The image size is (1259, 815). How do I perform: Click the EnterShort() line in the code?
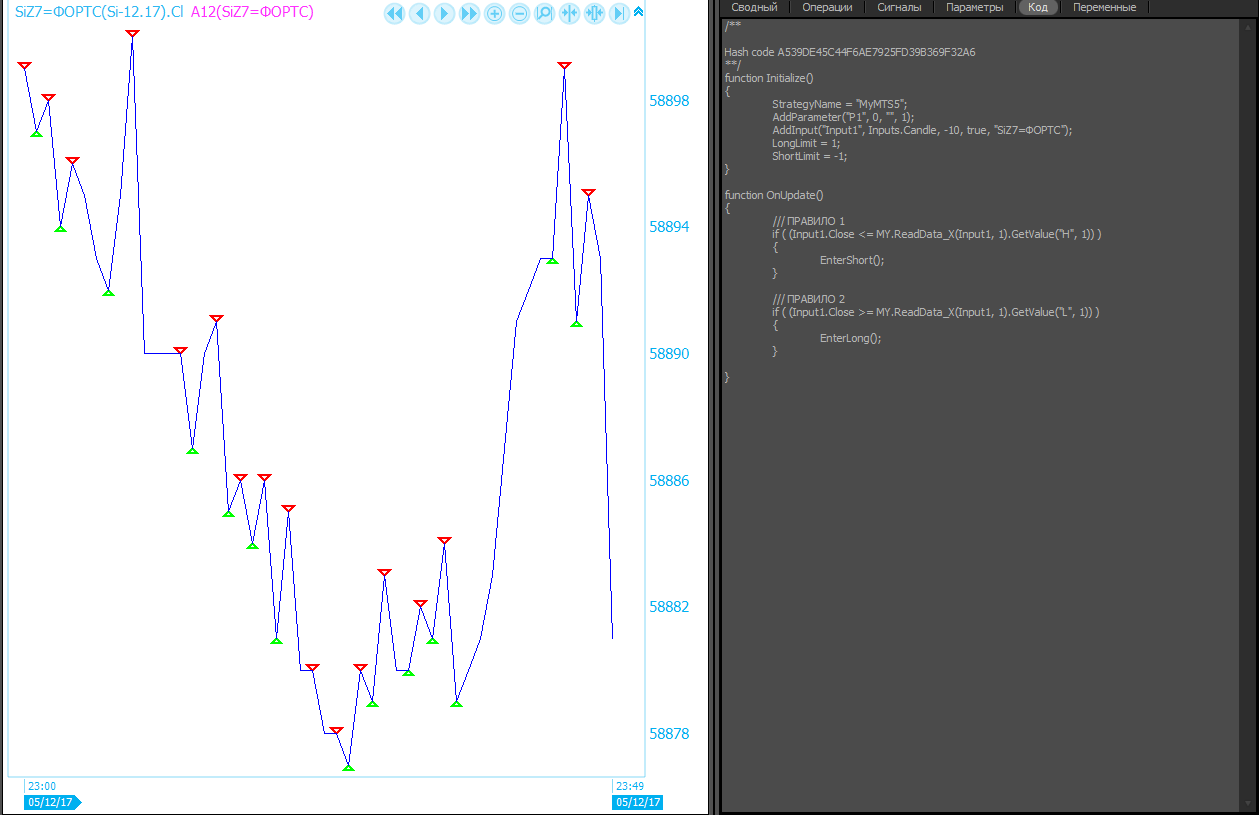(x=852, y=260)
